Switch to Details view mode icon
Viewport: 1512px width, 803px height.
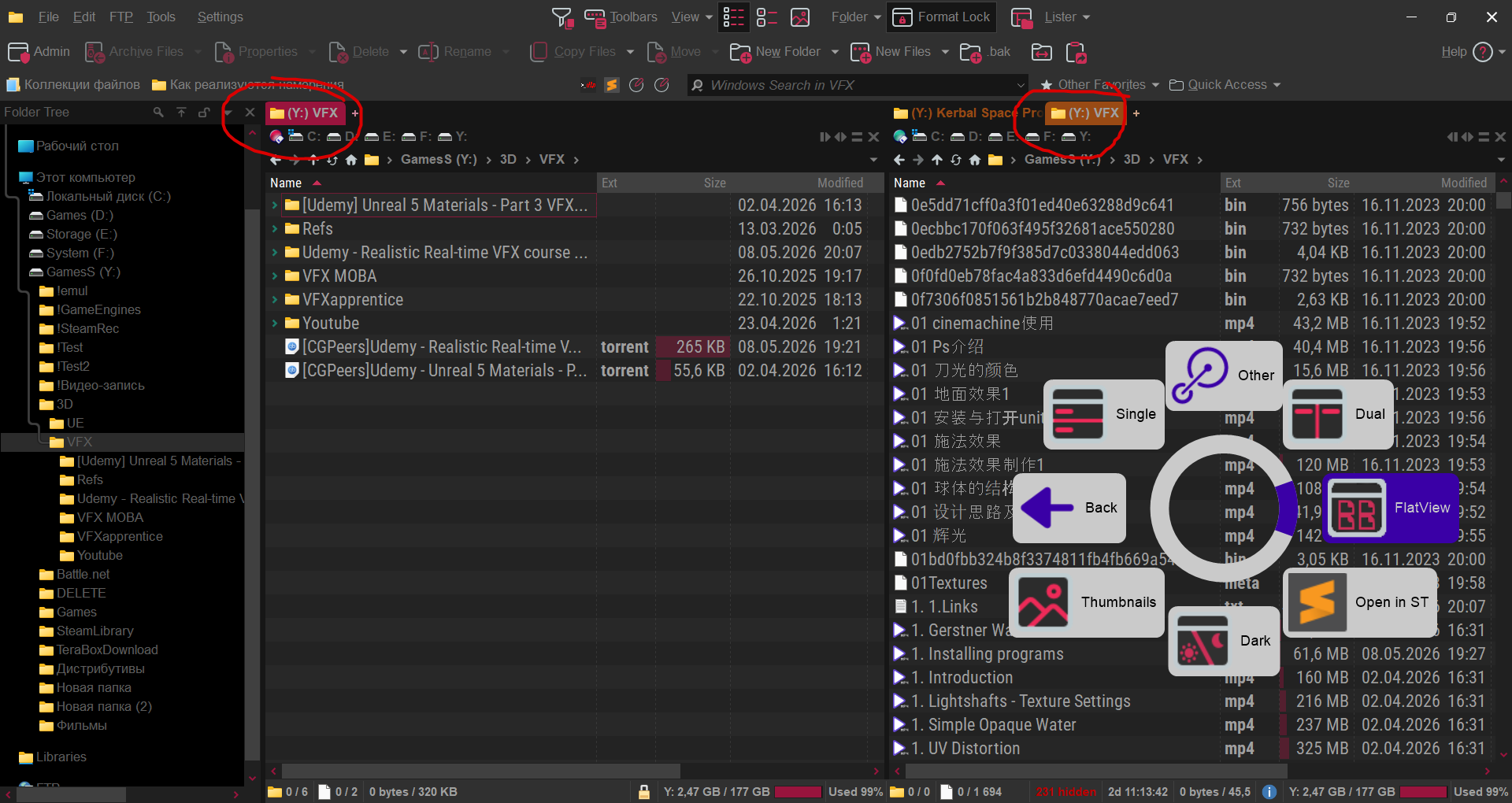click(734, 17)
